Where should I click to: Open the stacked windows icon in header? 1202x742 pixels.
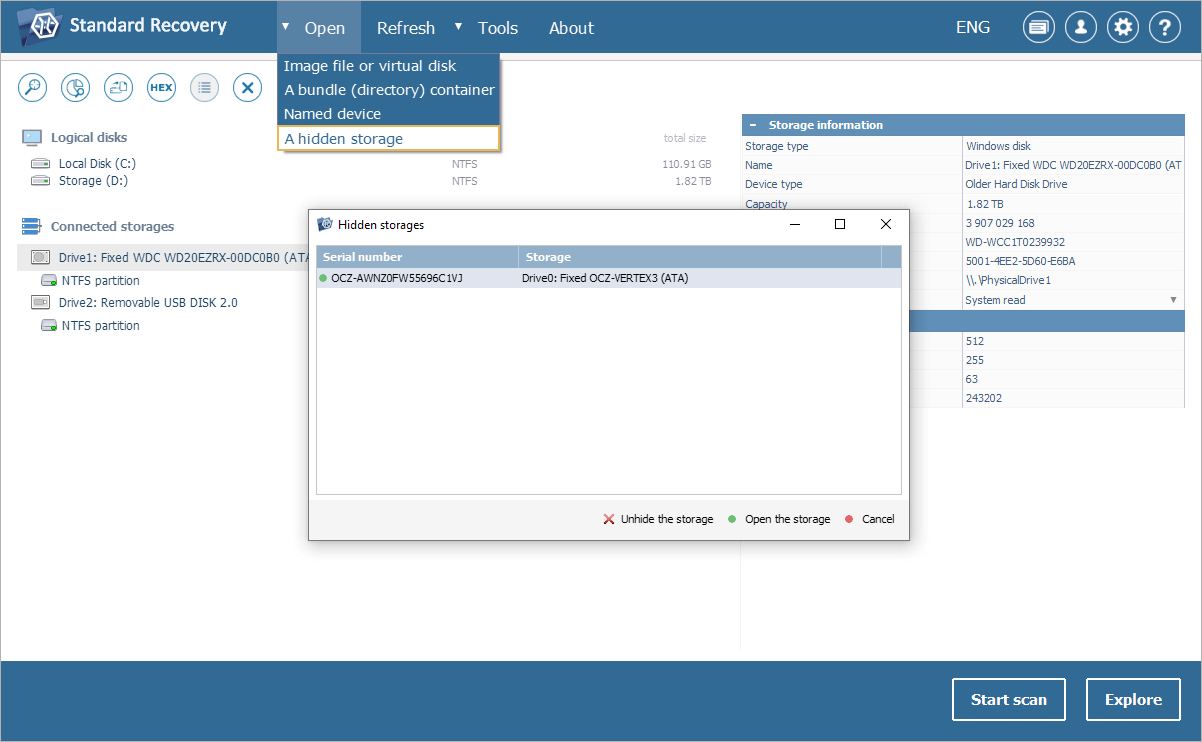[1038, 28]
